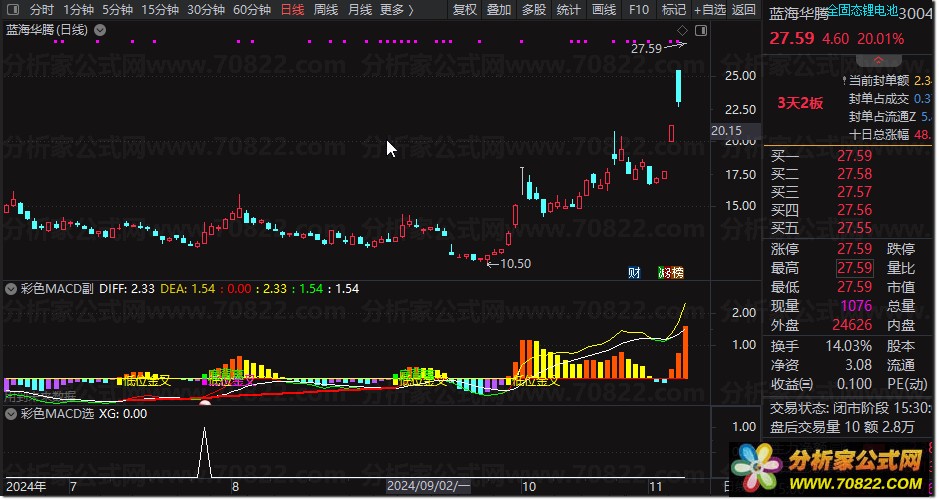Click the 净资 value 3.08
Viewport: 939px width, 500px height.
[859, 365]
